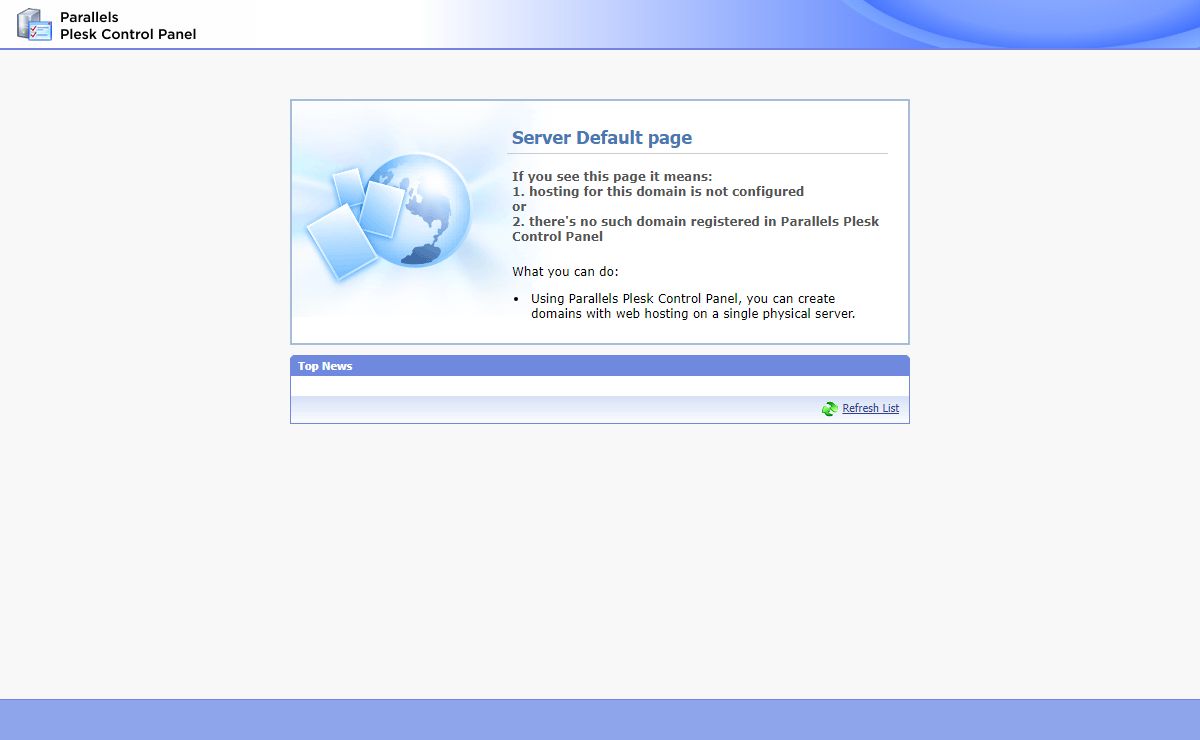Click the "What you can do:" text

pyautogui.click(x=566, y=272)
